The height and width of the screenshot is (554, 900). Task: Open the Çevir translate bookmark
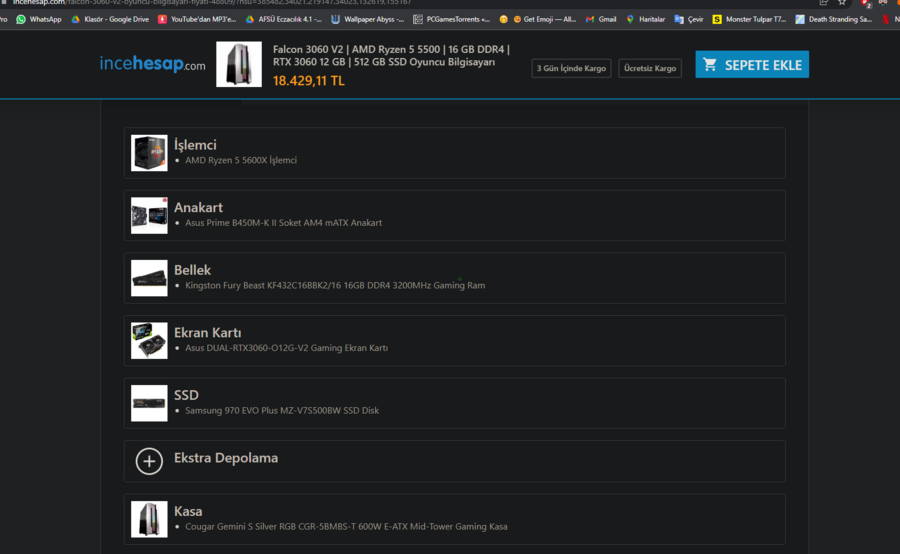(x=689, y=19)
